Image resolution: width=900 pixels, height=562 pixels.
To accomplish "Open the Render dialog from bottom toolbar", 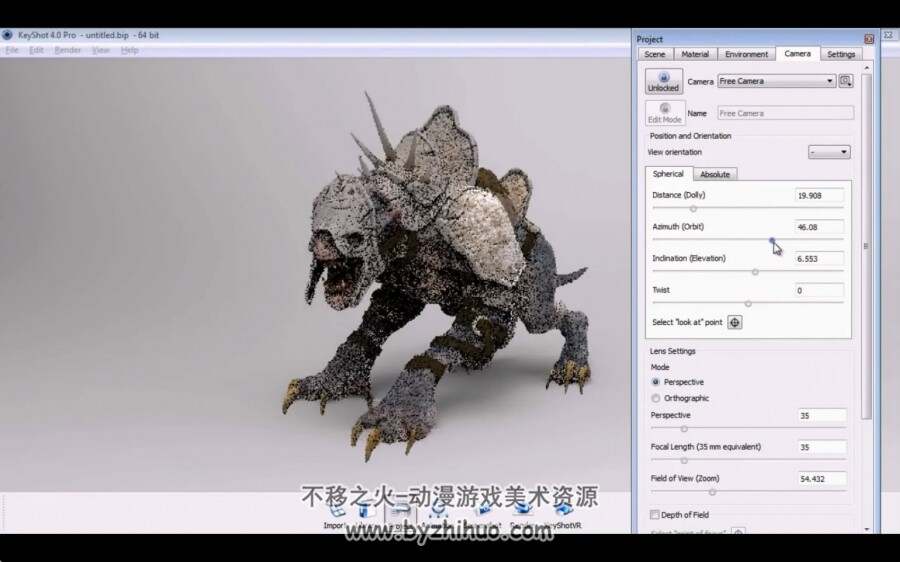I will point(522,515).
